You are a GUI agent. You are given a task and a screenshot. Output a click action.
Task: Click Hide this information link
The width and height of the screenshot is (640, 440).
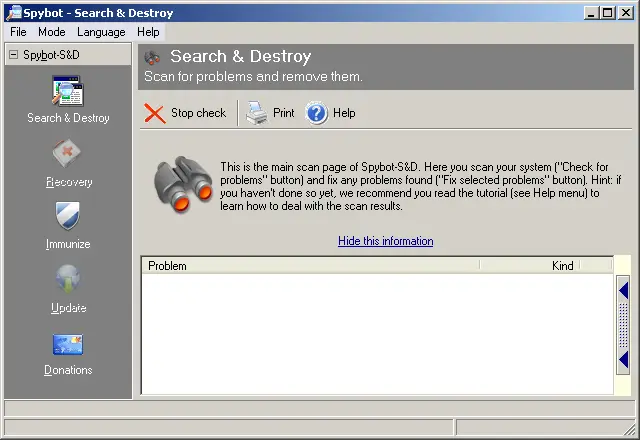(x=386, y=241)
